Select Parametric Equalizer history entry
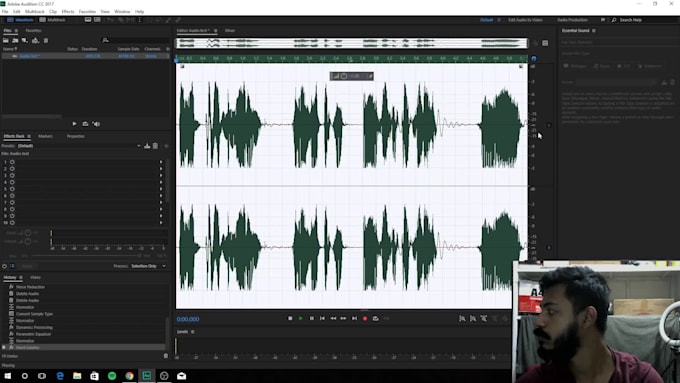Viewport: 680px width, 383px height. [33, 334]
